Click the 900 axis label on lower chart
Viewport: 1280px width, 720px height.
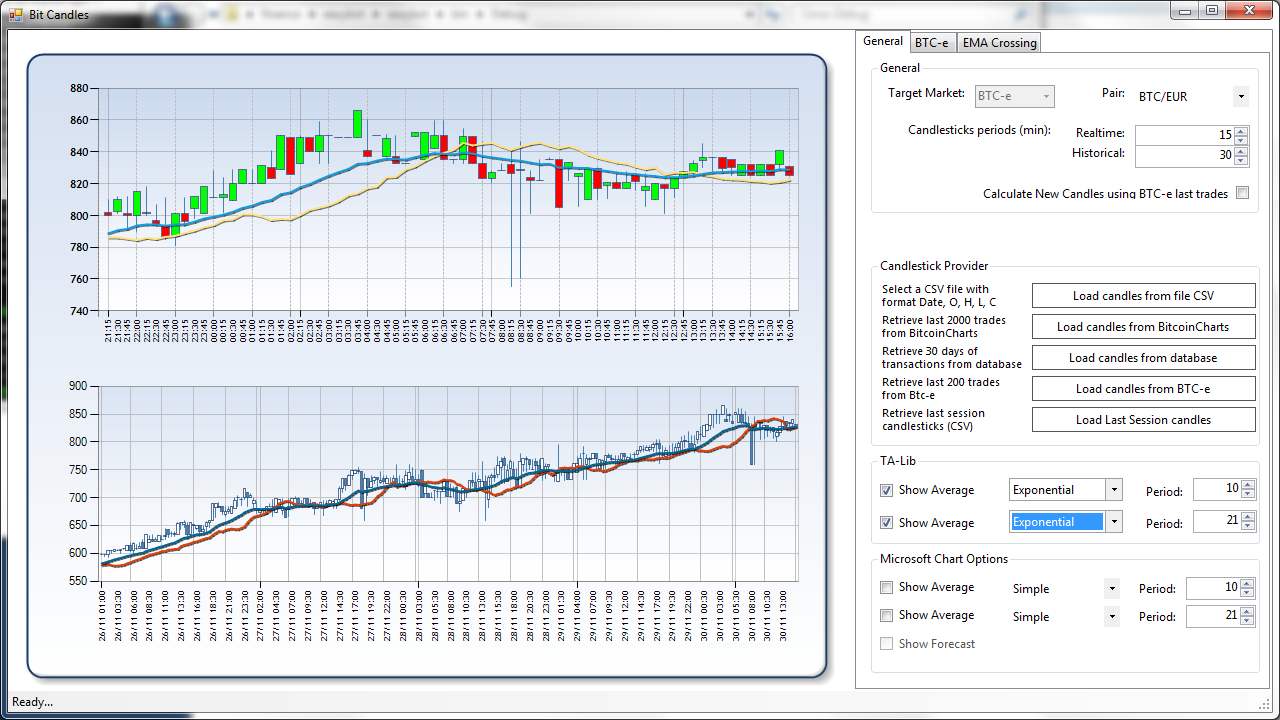(x=78, y=386)
